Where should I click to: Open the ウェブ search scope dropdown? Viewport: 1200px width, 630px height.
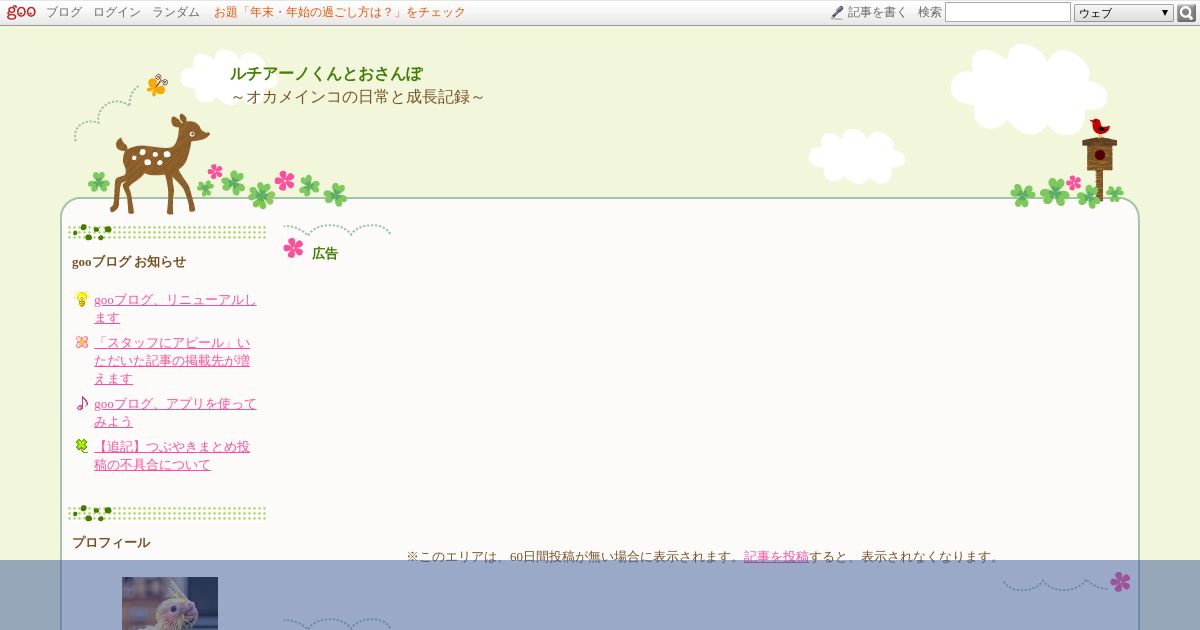[x=1124, y=13]
